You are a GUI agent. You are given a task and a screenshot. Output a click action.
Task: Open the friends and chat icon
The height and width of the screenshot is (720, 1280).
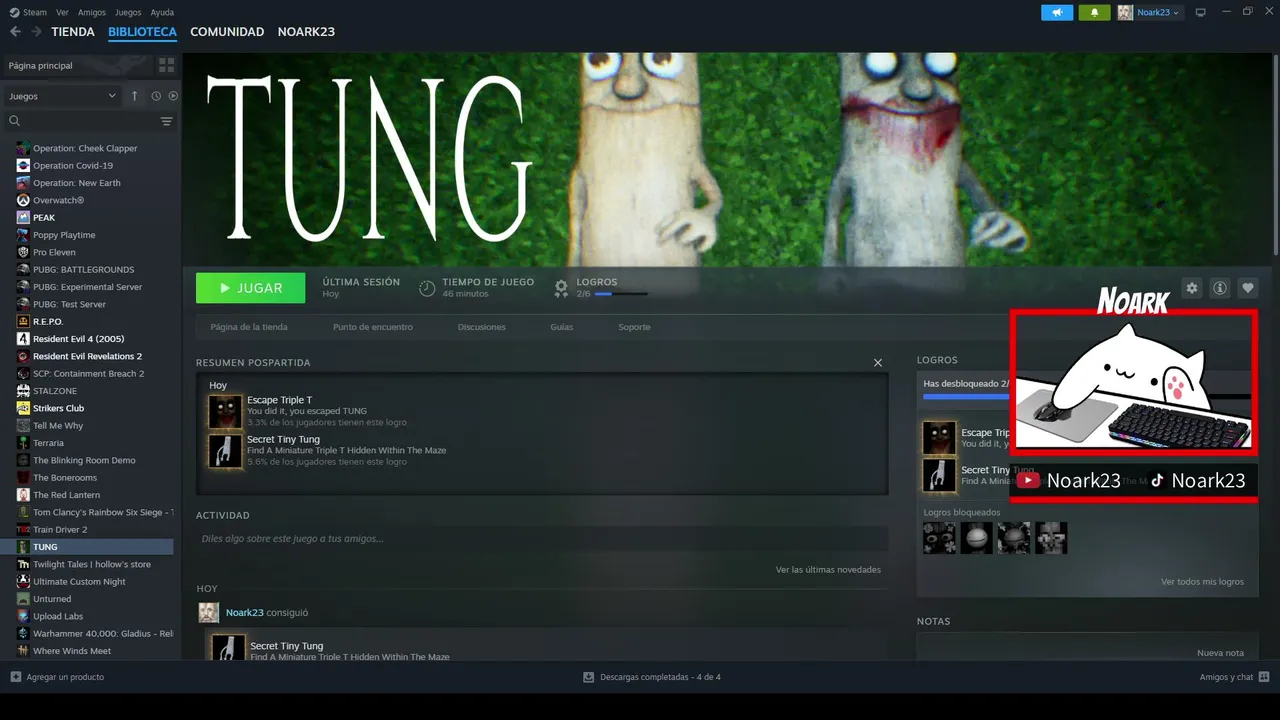click(x=1264, y=677)
